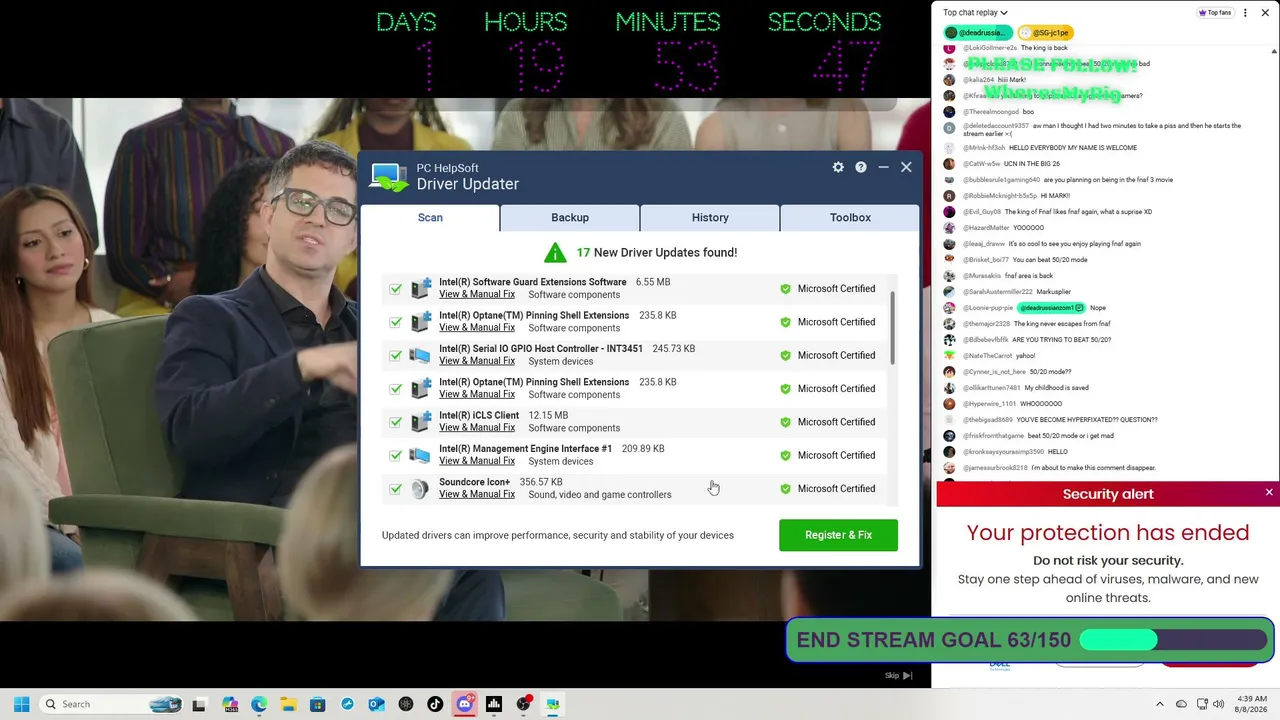Open View & Manual Fix for Management Engine Interface
Image resolution: width=1280 pixels, height=720 pixels.
tap(477, 461)
